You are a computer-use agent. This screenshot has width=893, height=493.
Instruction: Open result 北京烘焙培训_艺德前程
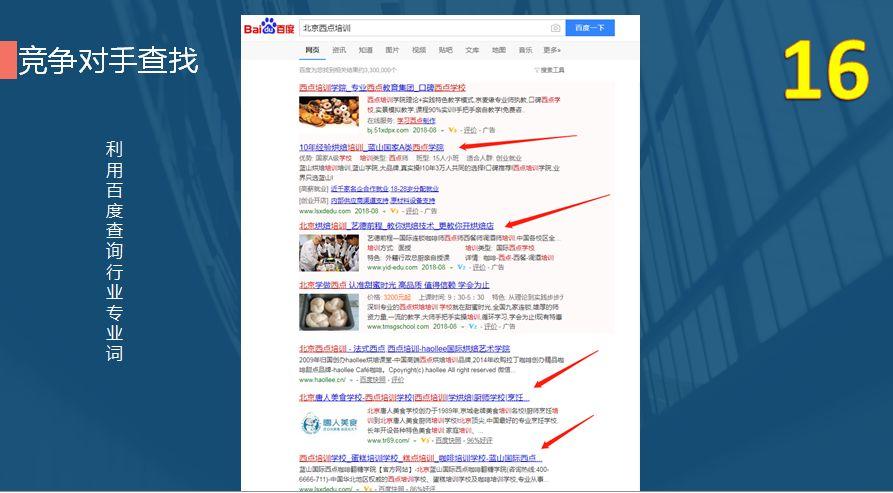click(396, 225)
